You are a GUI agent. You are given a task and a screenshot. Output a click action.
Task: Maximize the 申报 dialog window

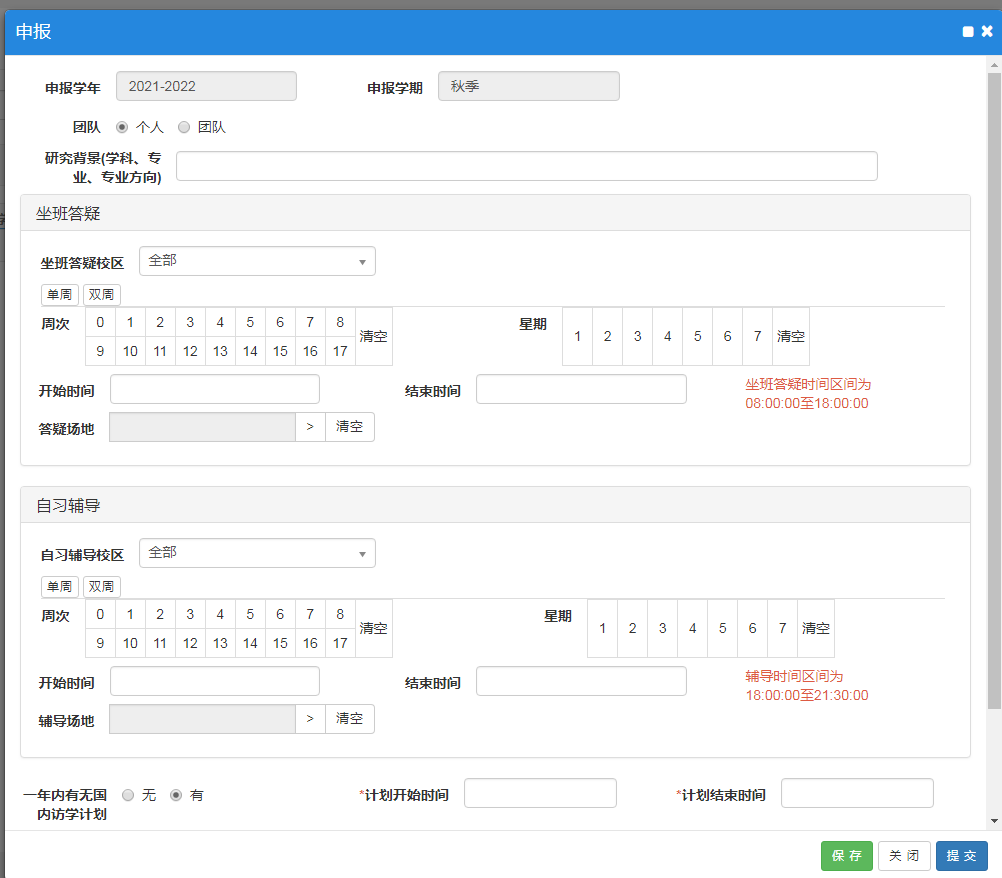click(968, 32)
